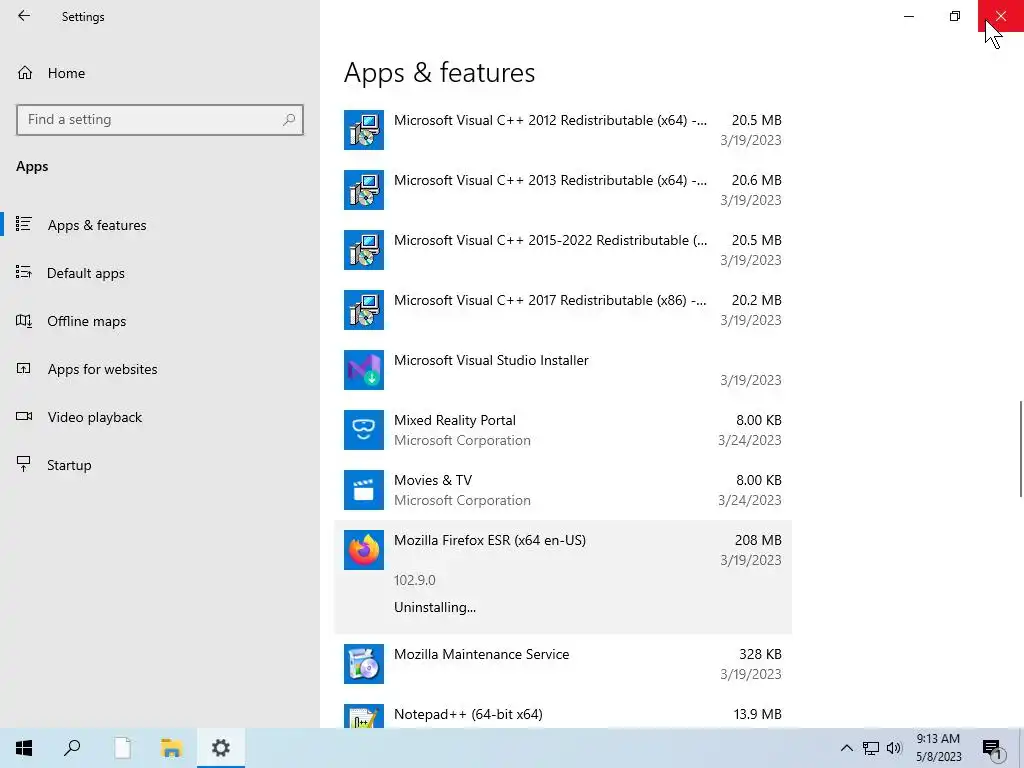
Task: Click the Apps & features page heading
Action: (x=440, y=72)
